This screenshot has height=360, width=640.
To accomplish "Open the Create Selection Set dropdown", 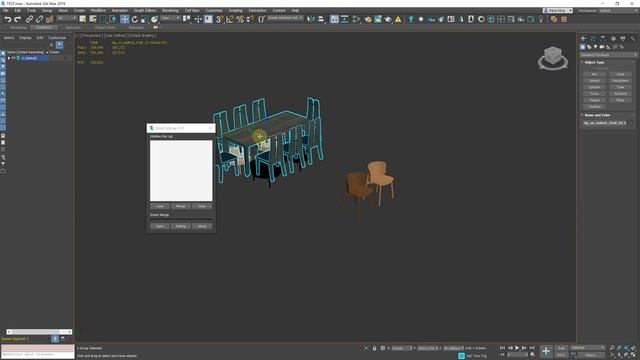I will point(285,18).
